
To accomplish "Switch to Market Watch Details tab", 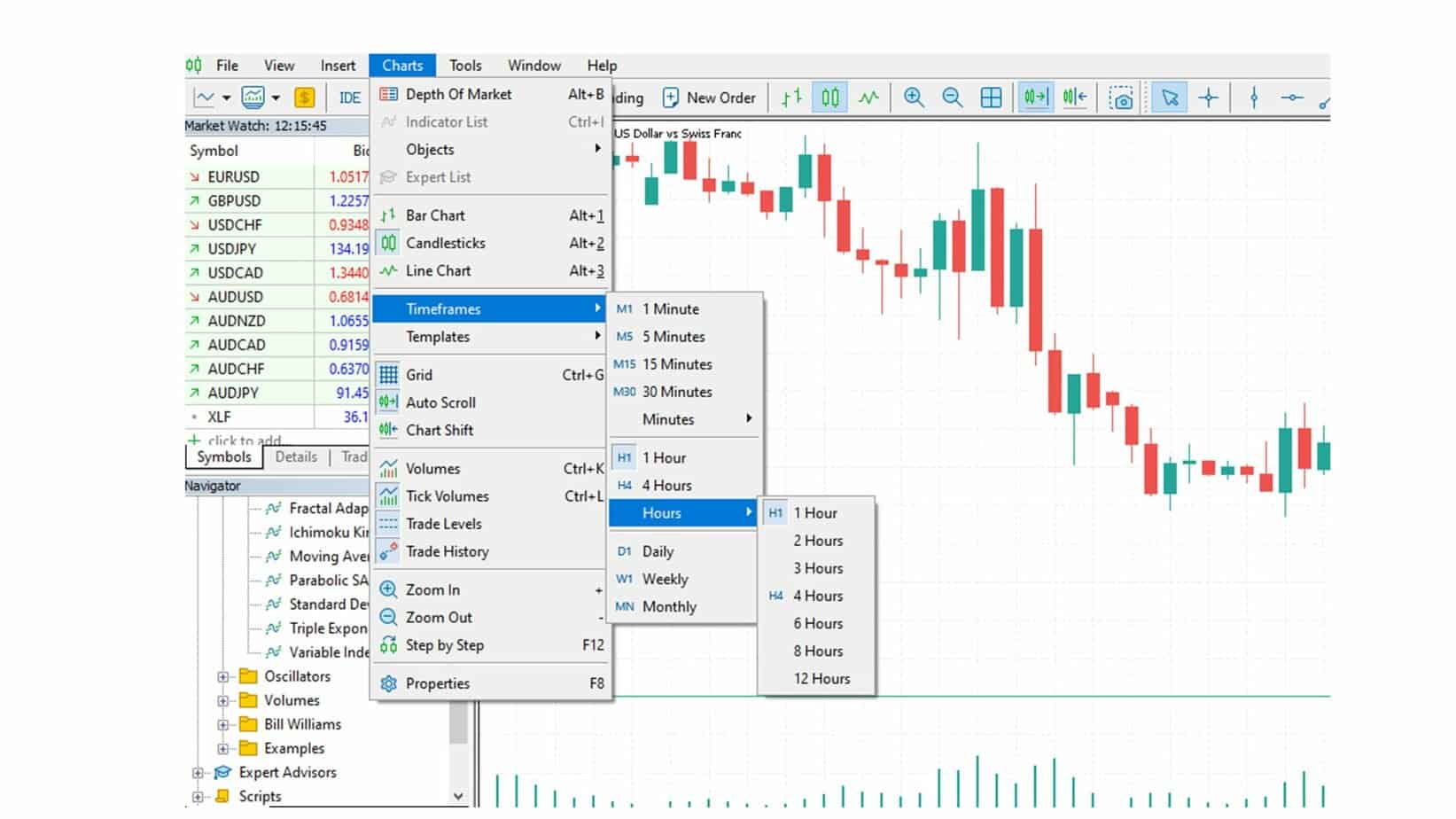I will (x=296, y=456).
